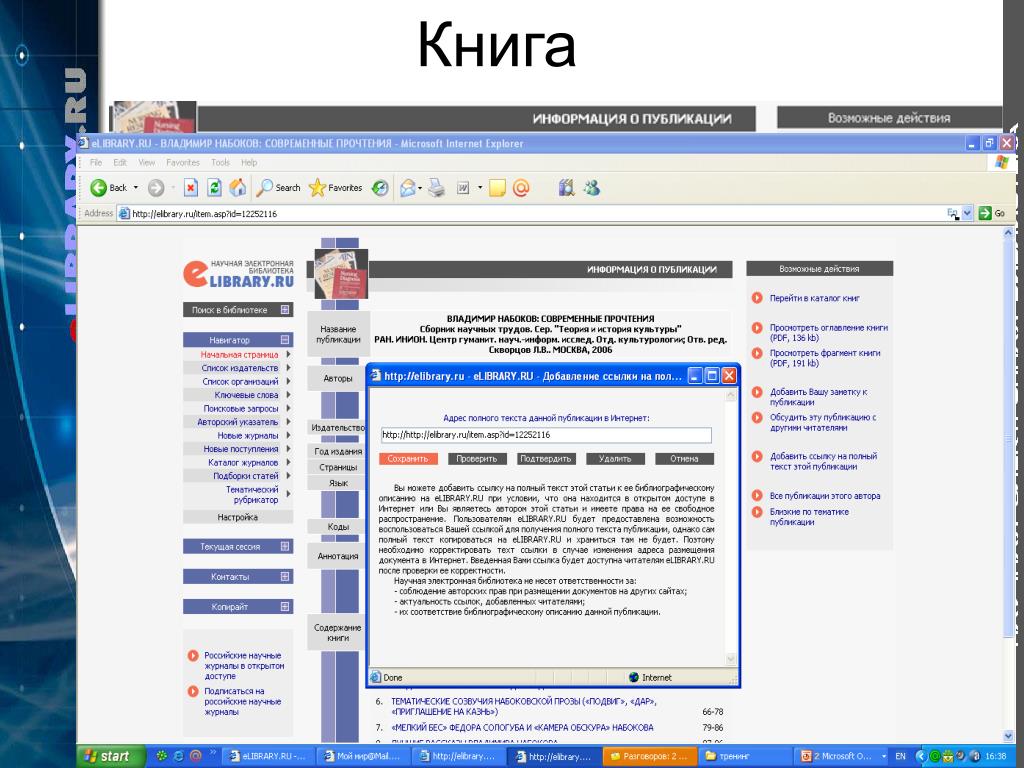Click the Сохранить button
The width and height of the screenshot is (1024, 768).
408,459
